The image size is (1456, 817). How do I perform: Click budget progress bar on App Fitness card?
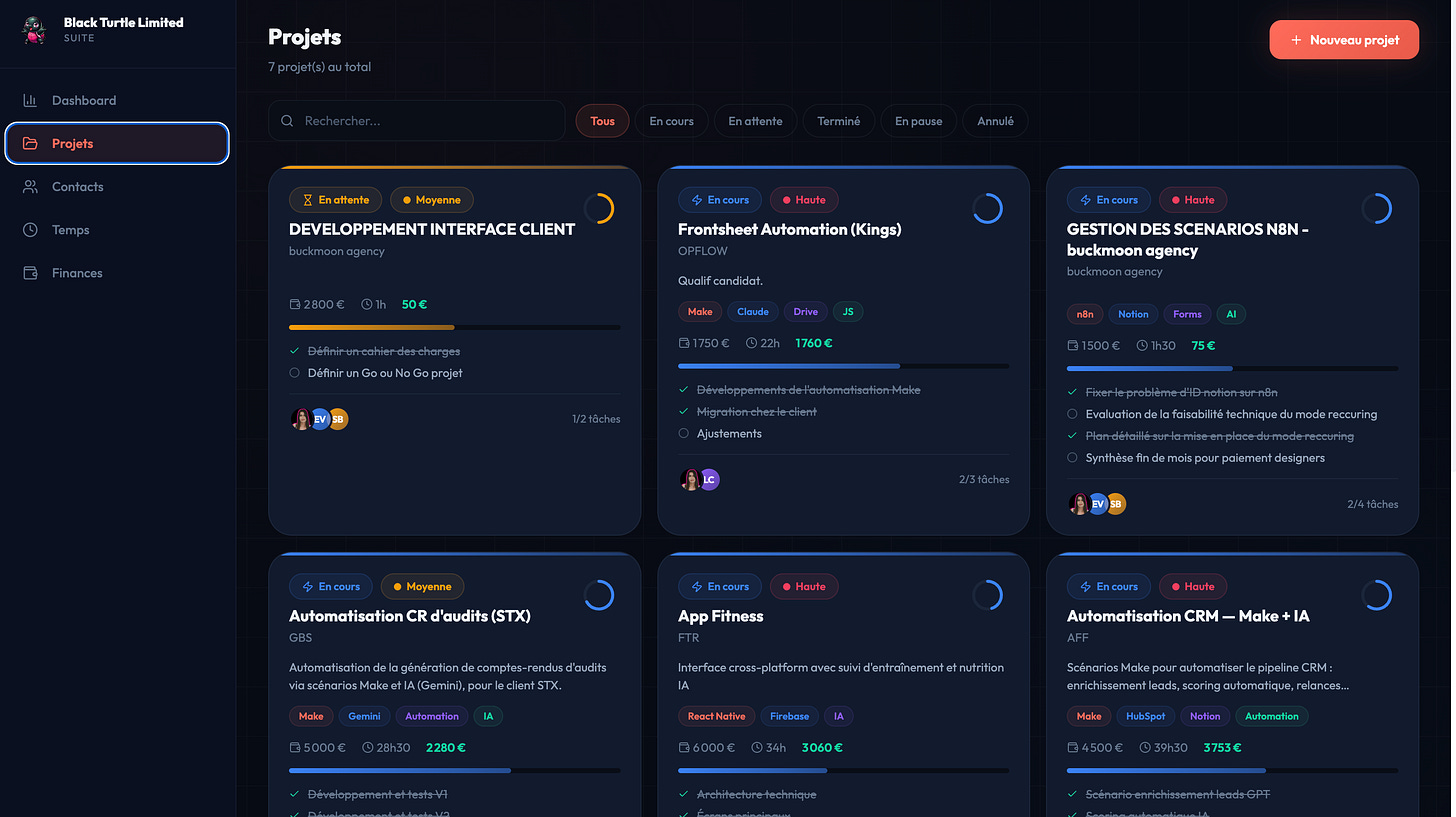(x=843, y=770)
